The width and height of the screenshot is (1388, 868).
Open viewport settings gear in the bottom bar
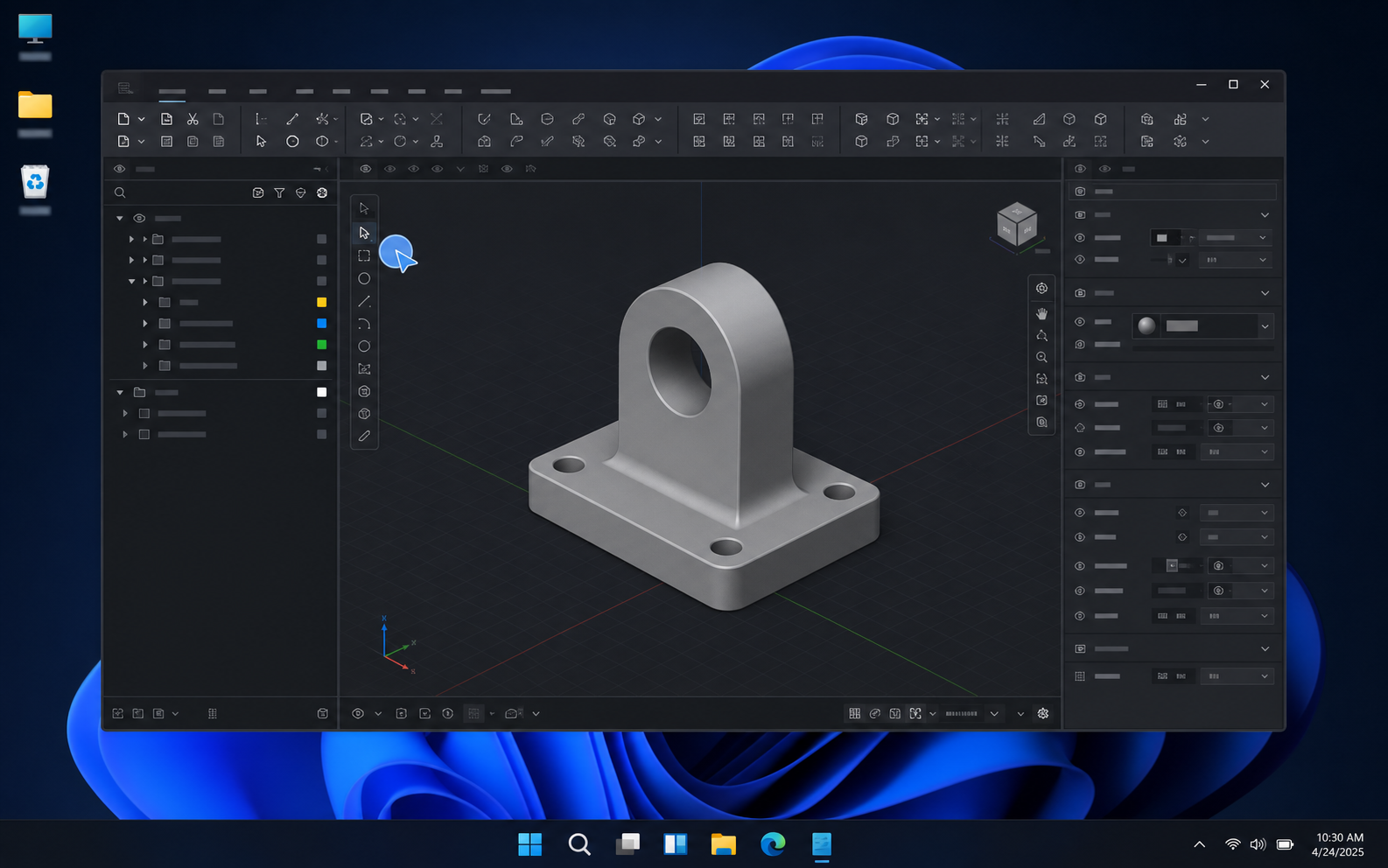1043,713
